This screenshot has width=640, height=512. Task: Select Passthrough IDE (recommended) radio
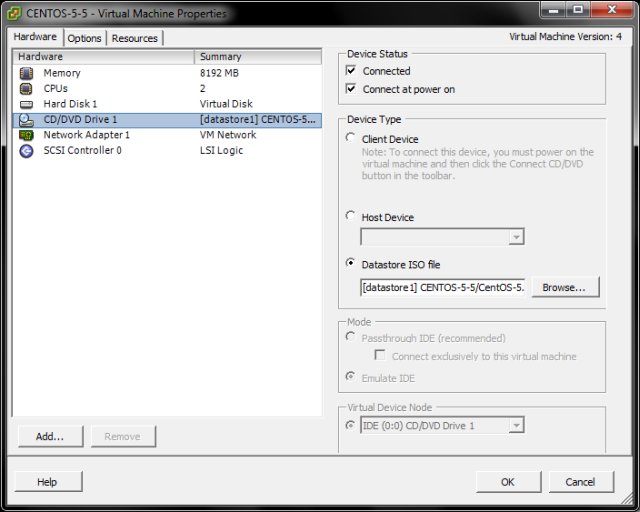[350, 336]
